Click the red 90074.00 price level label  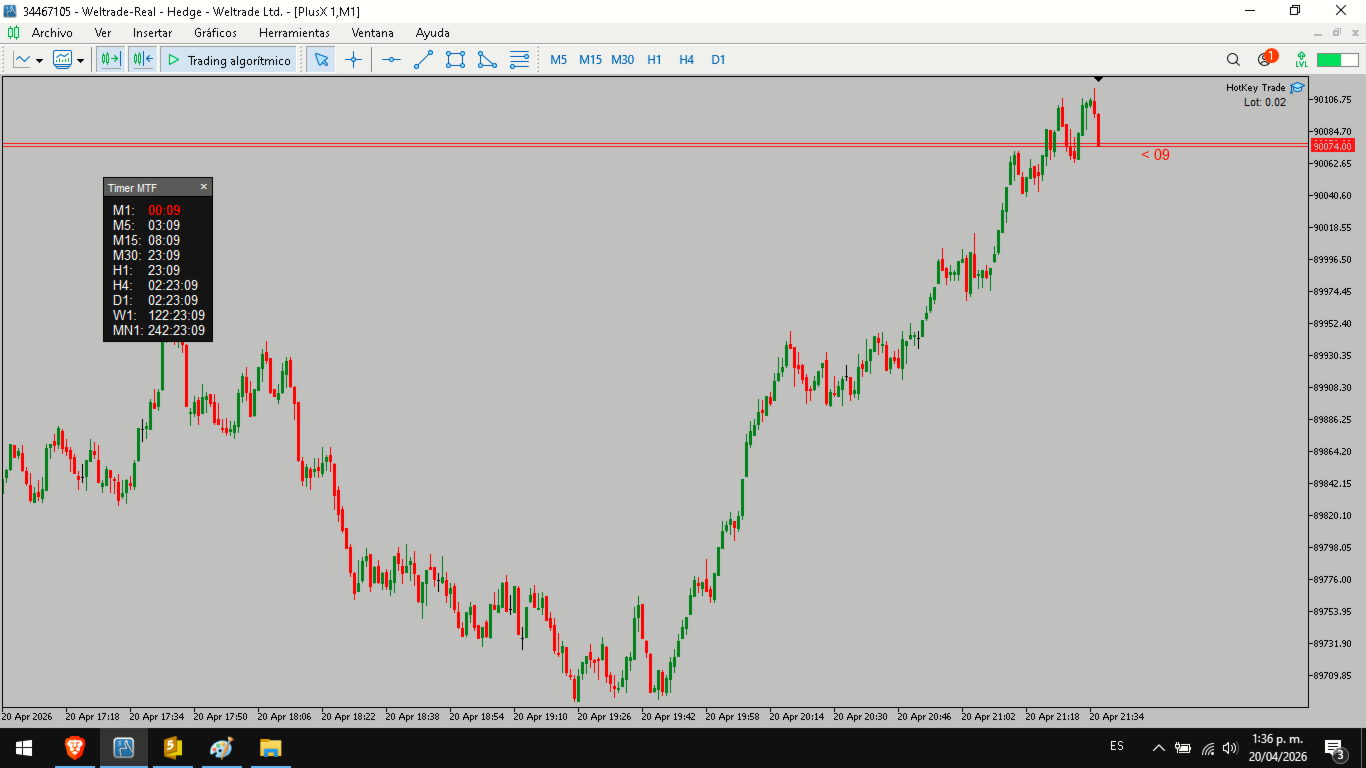tap(1332, 146)
